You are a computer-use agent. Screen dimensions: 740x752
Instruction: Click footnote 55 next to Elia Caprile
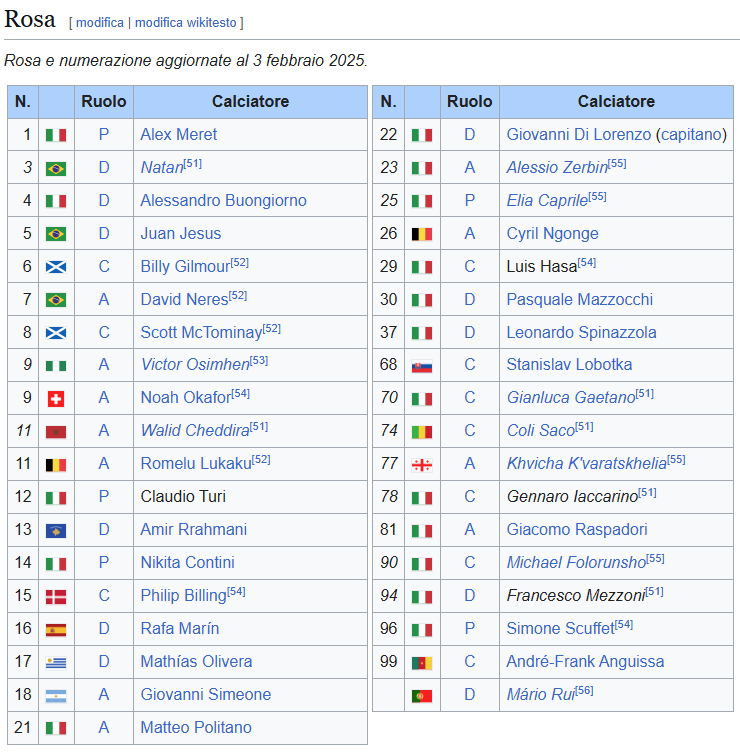click(x=598, y=197)
